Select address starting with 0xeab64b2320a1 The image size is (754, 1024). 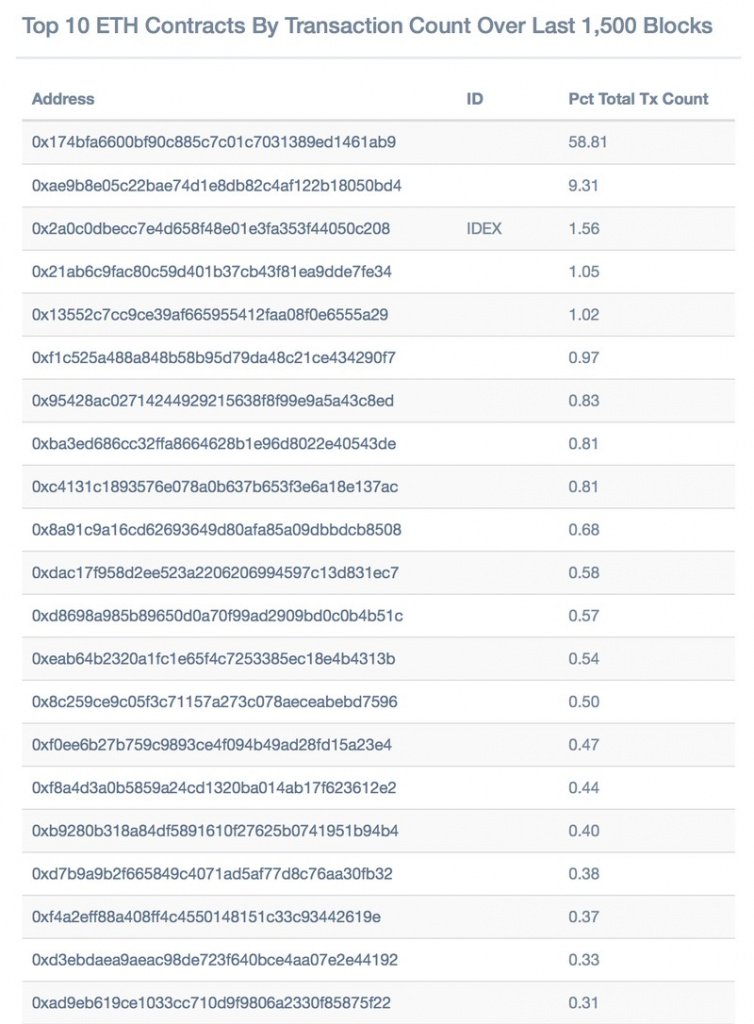pyautogui.click(x=214, y=658)
